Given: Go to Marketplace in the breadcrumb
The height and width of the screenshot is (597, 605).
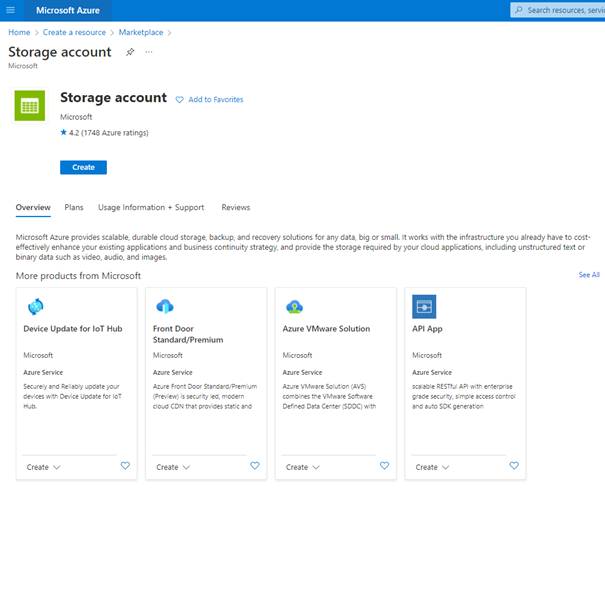Looking at the screenshot, I should pyautogui.click(x=140, y=33).
